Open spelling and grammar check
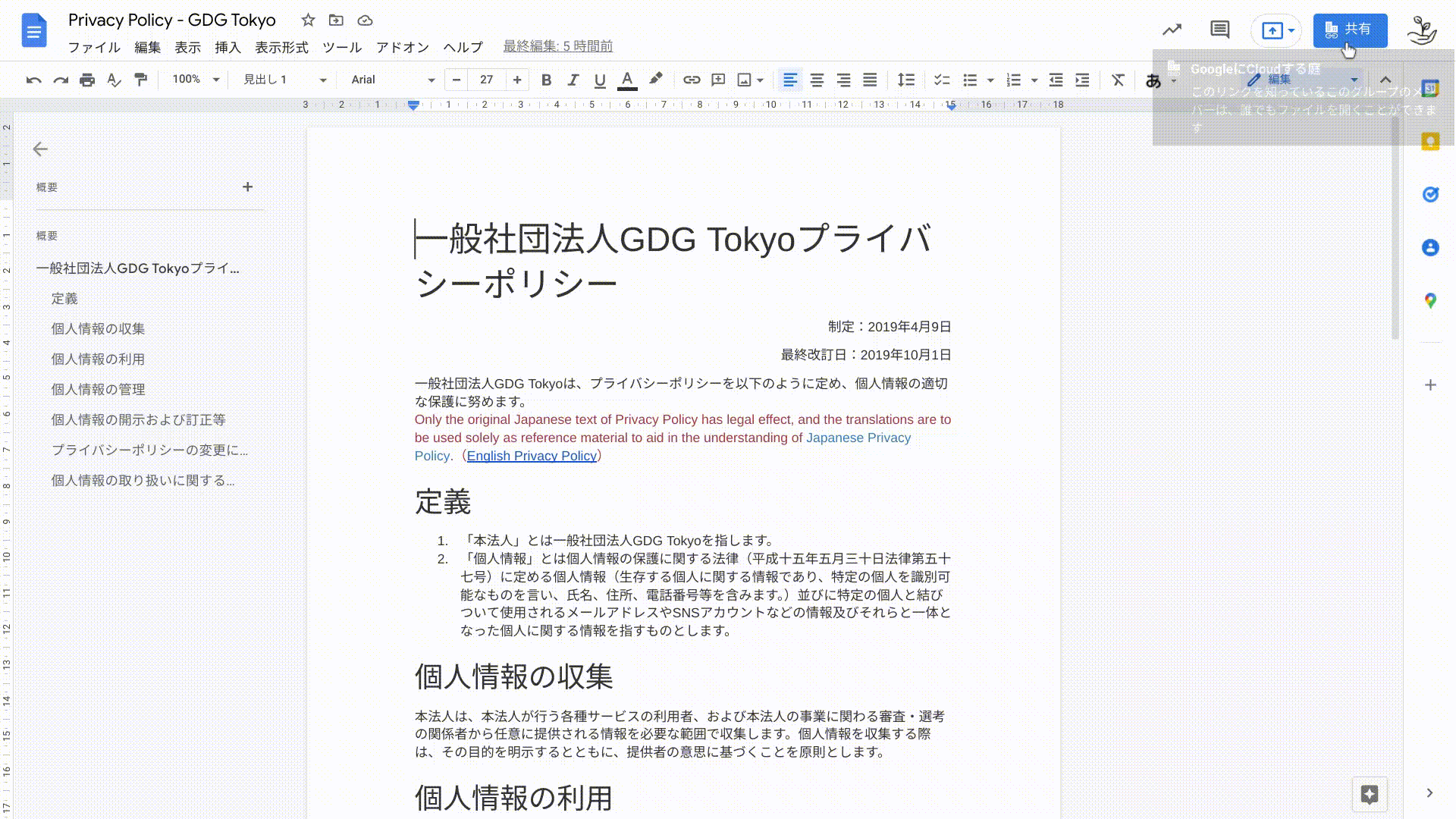 coord(114,80)
